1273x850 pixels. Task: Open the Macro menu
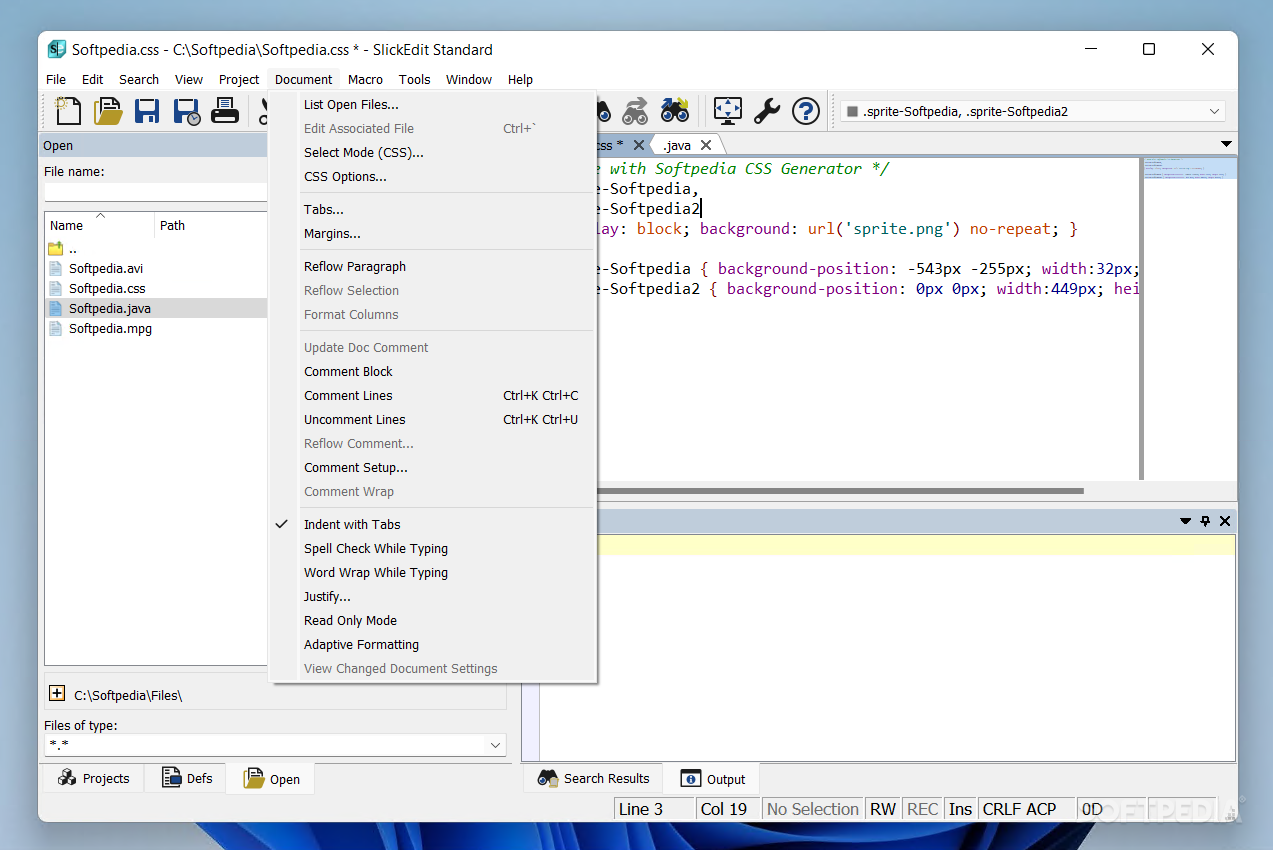(365, 79)
